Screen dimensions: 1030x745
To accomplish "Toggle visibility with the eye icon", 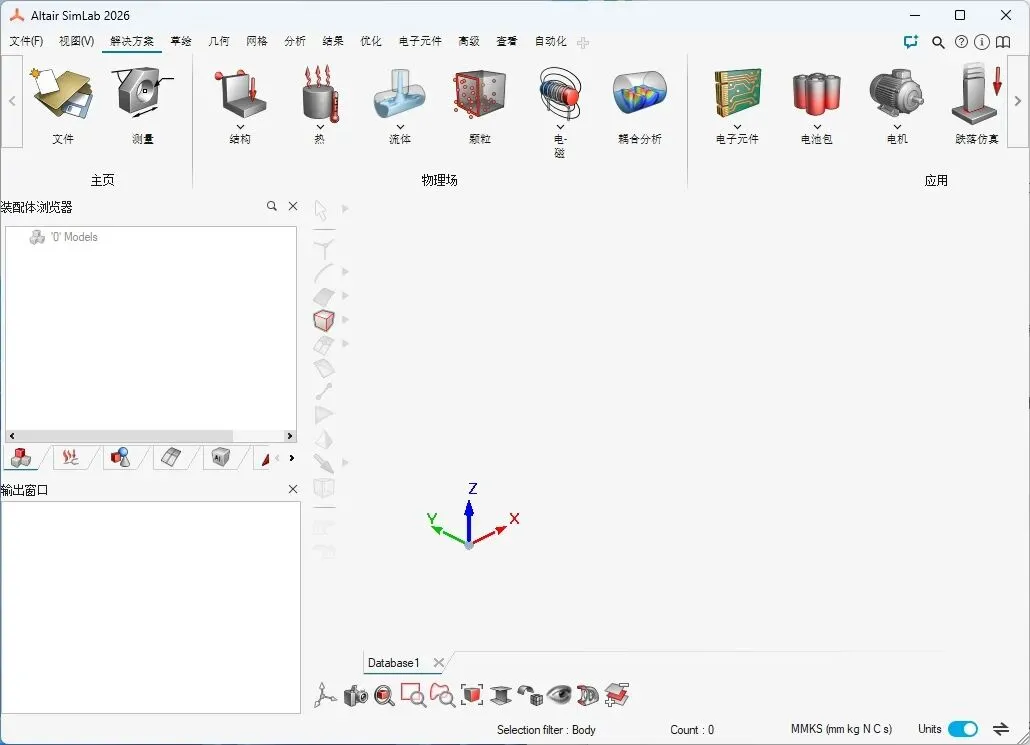I will (x=559, y=694).
